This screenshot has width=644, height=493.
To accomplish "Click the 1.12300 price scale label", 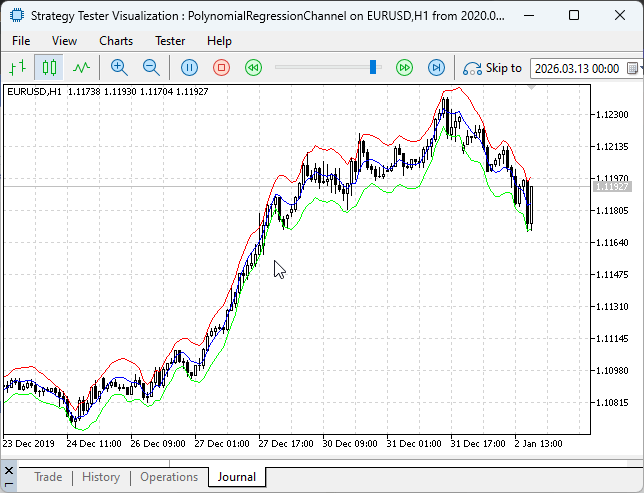I will pyautogui.click(x=612, y=115).
